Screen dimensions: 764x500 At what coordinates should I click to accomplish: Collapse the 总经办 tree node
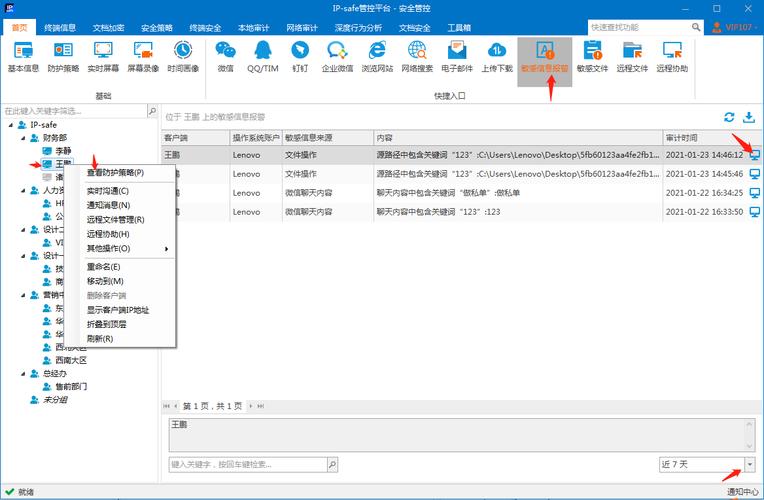[x=22, y=373]
